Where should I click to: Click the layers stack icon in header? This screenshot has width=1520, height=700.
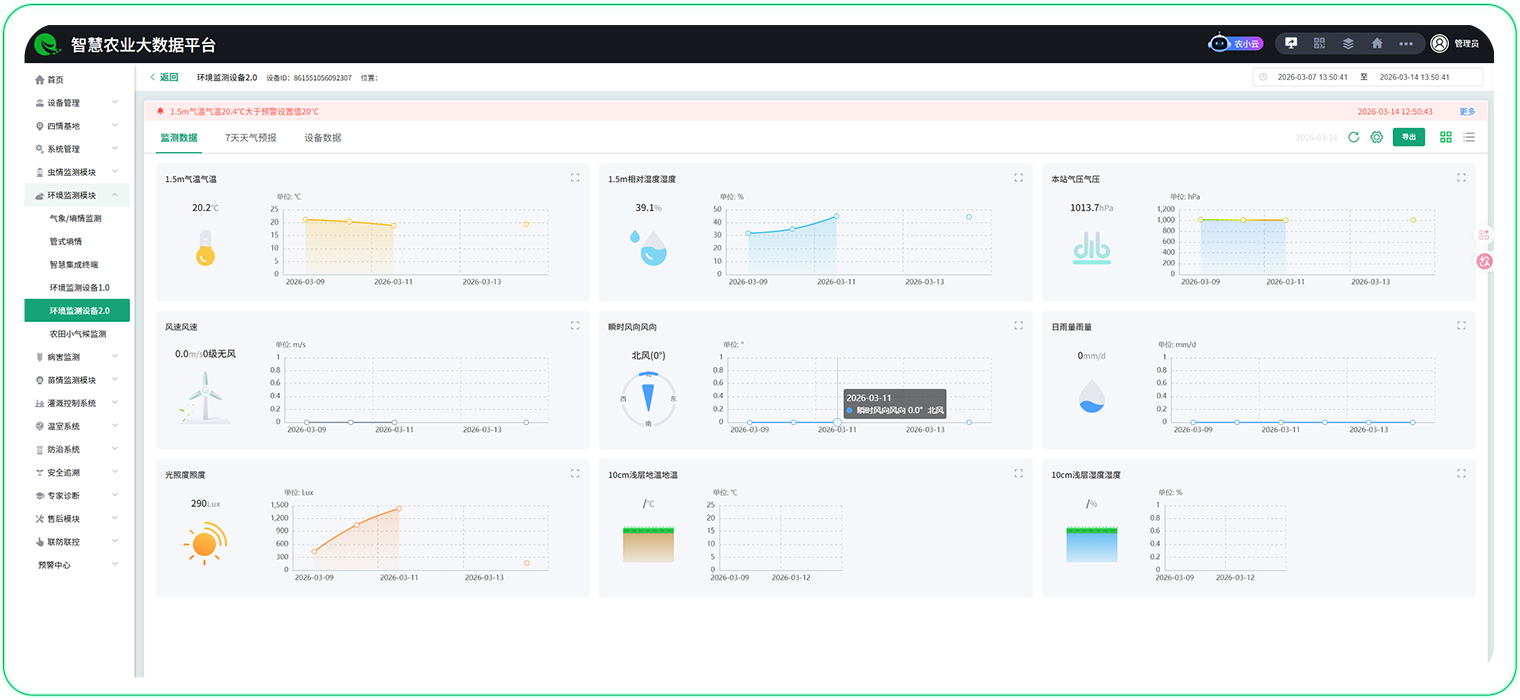point(1348,43)
